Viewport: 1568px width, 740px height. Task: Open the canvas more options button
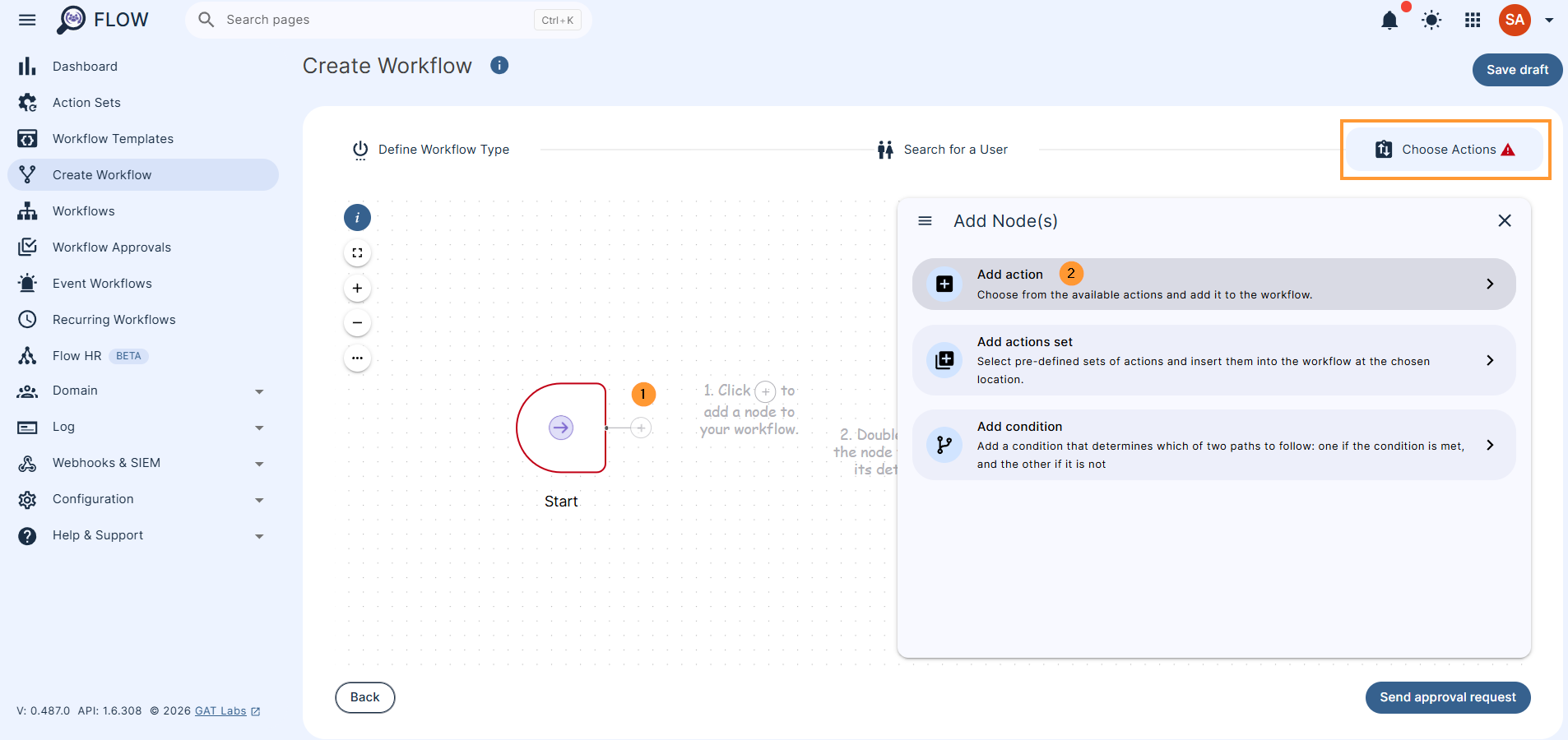point(357,358)
